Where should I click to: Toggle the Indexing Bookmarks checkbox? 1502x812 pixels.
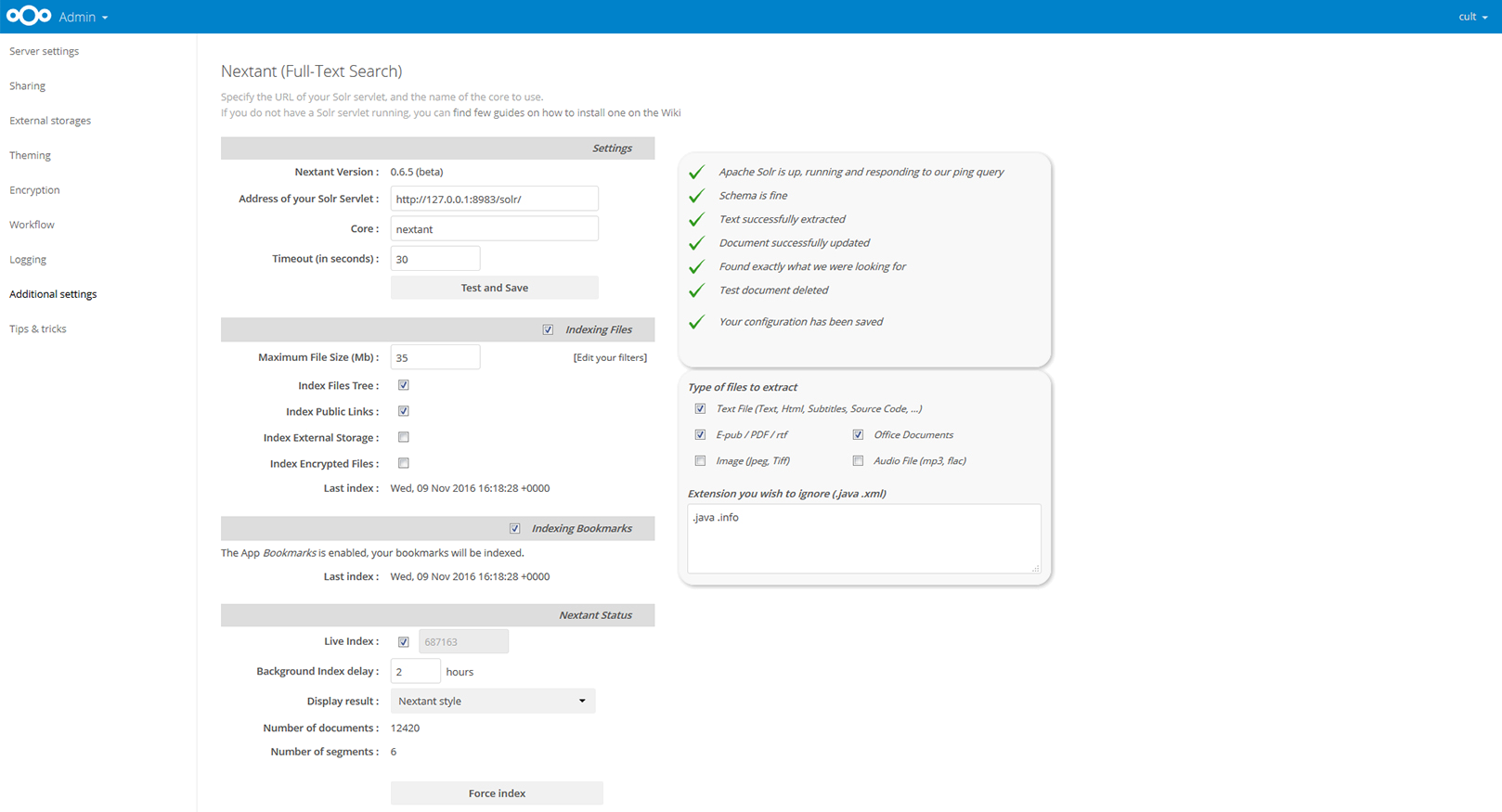515,528
